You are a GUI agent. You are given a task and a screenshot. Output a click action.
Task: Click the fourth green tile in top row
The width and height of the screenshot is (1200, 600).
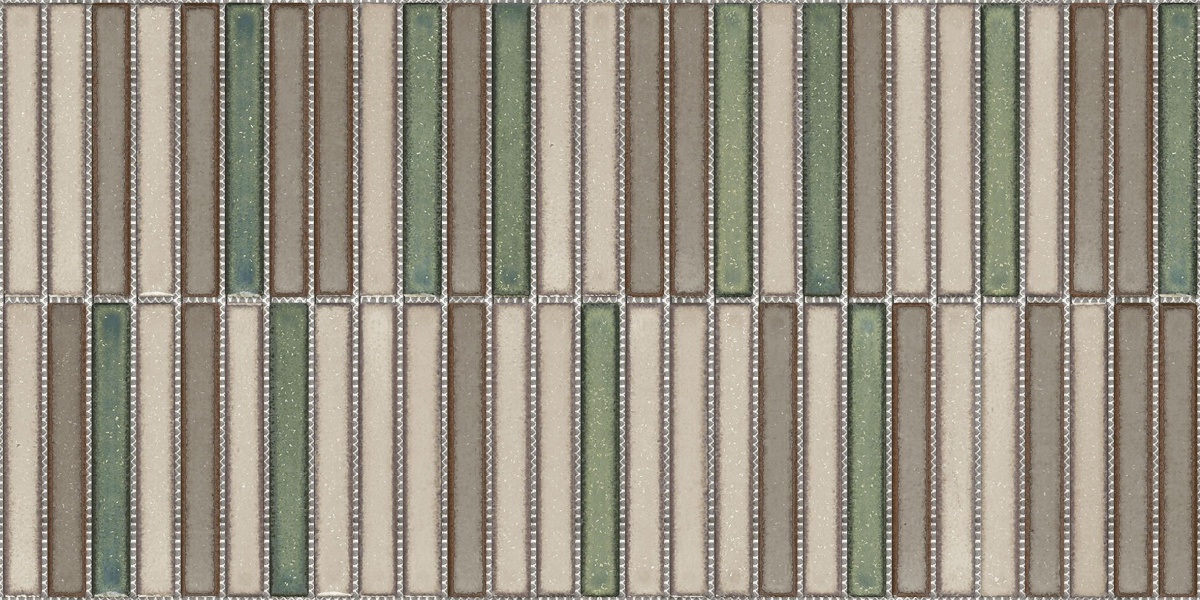[x=733, y=150]
